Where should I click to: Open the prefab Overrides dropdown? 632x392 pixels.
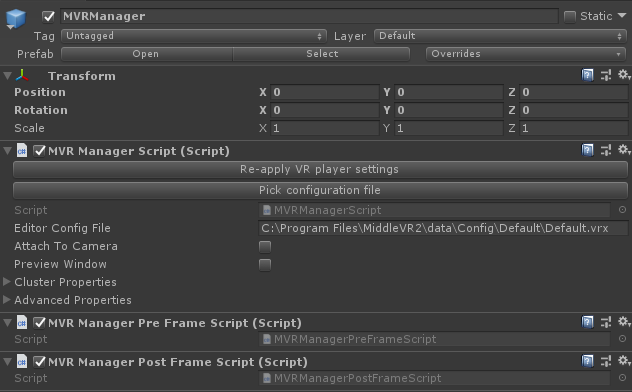526,54
